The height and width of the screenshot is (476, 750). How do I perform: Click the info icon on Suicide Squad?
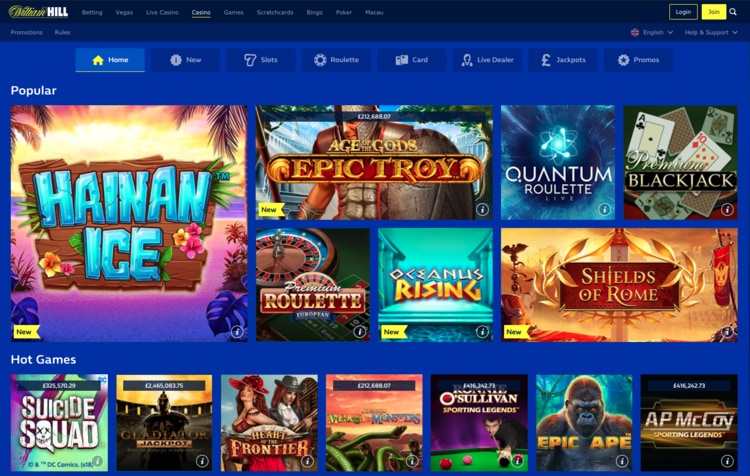(98, 461)
